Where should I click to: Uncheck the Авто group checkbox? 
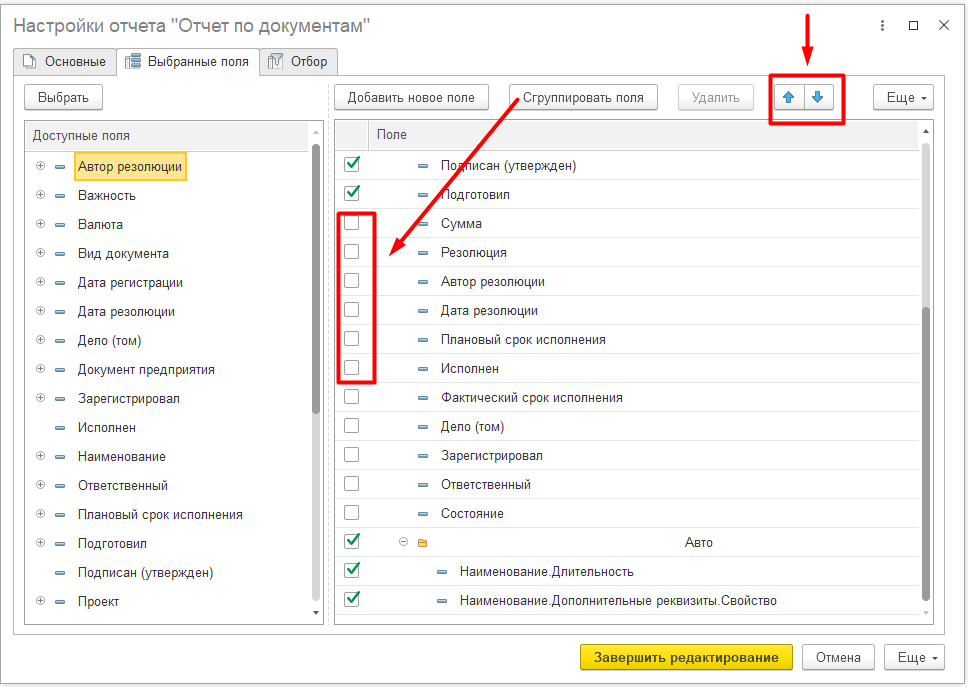352,541
